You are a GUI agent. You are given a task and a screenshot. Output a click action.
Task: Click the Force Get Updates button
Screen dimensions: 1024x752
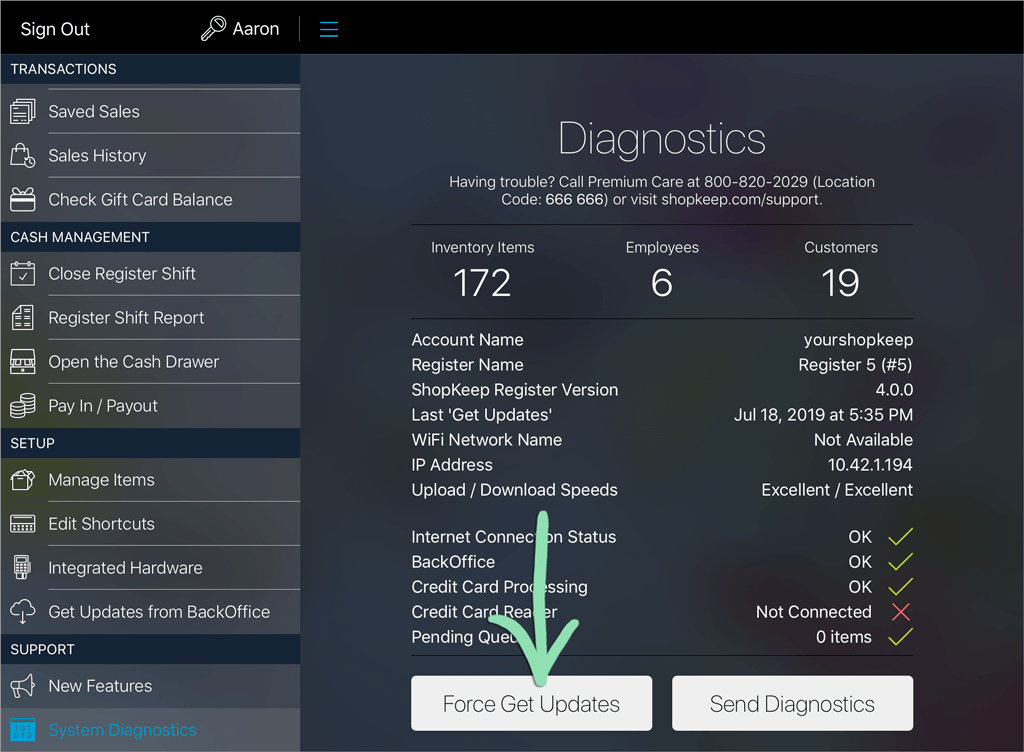click(x=532, y=703)
